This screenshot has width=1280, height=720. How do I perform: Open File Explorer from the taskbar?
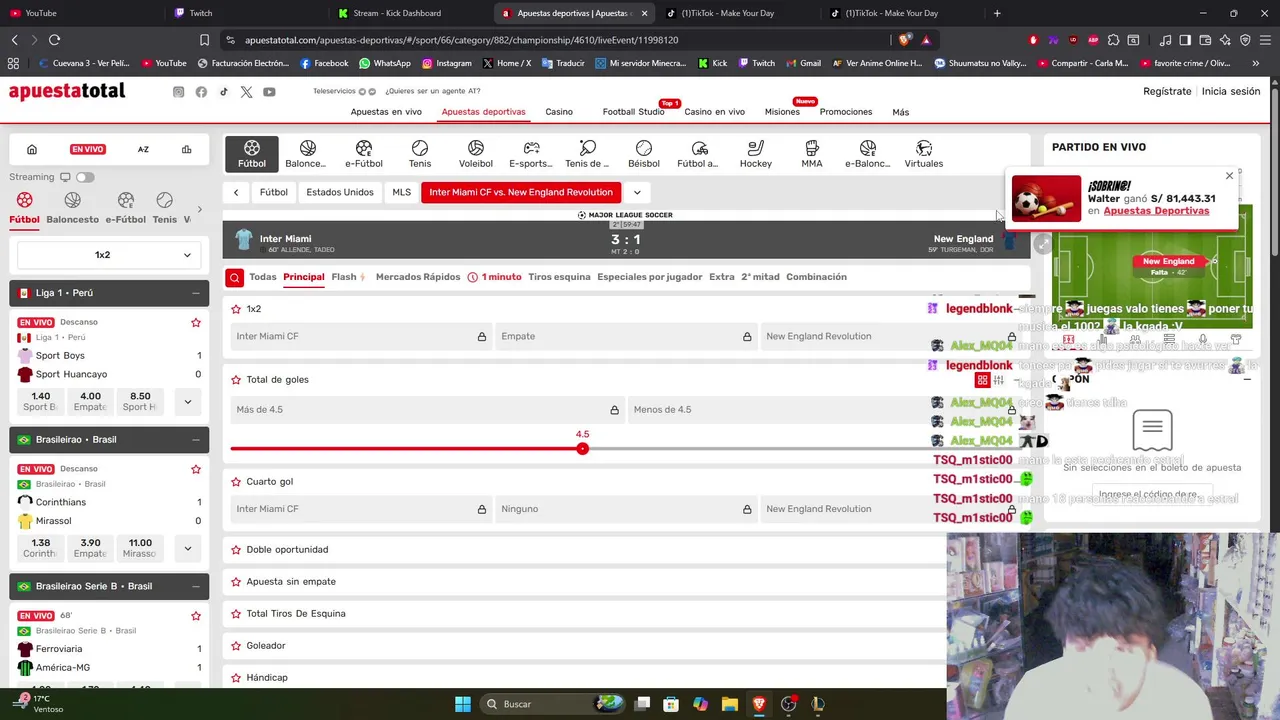[730, 704]
